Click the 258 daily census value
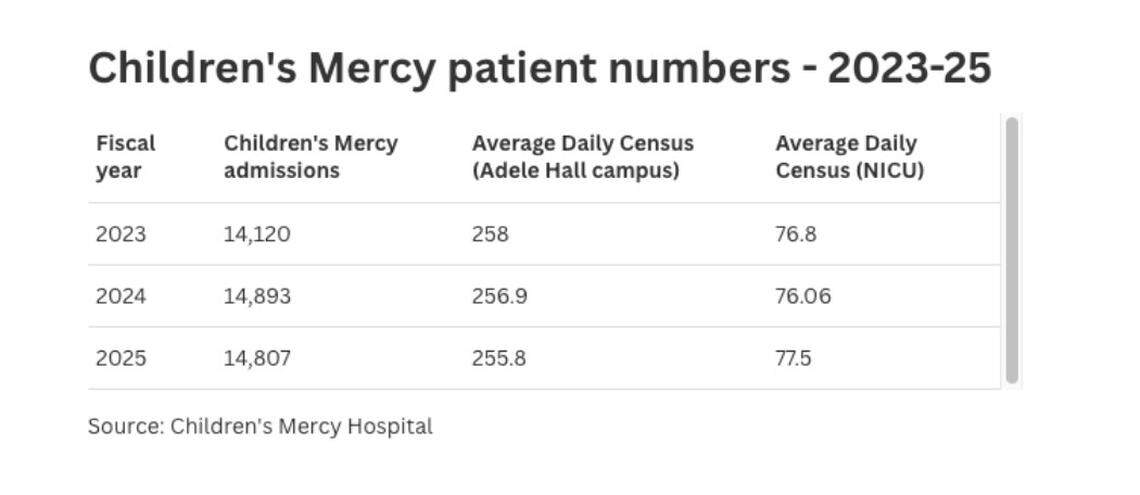 coord(490,234)
